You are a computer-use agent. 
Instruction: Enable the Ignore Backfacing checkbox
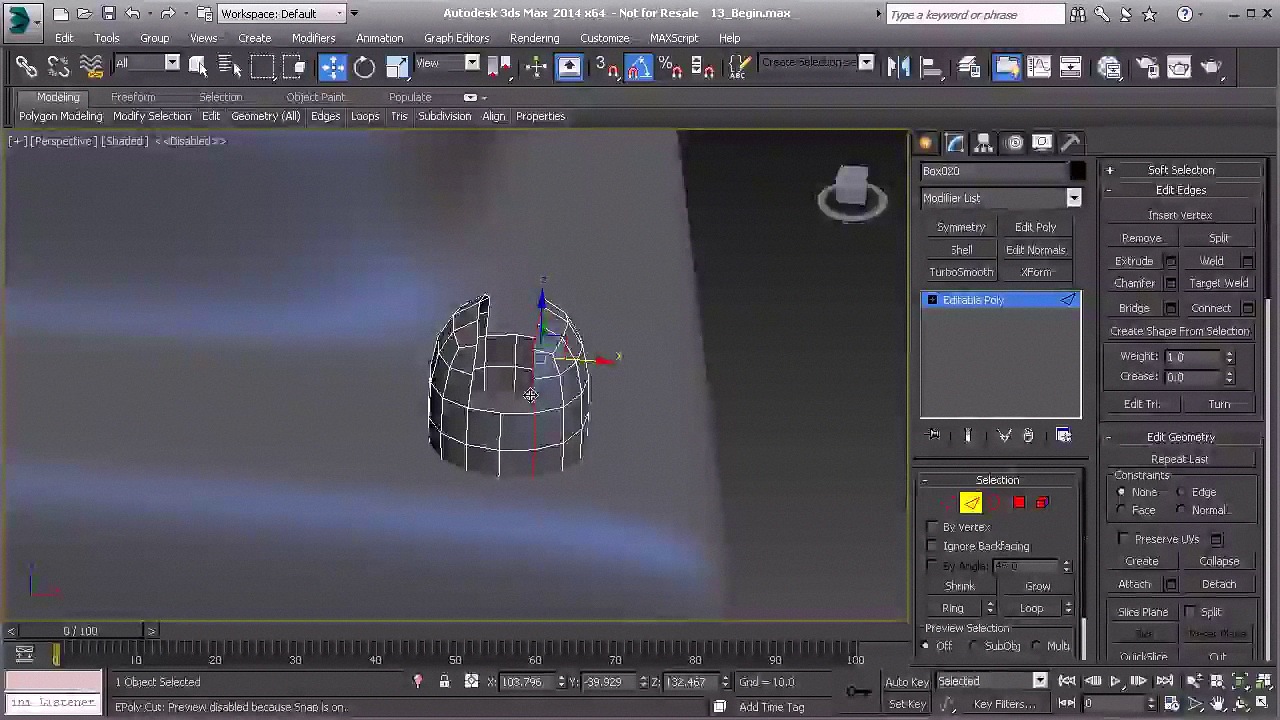pyautogui.click(x=932, y=546)
